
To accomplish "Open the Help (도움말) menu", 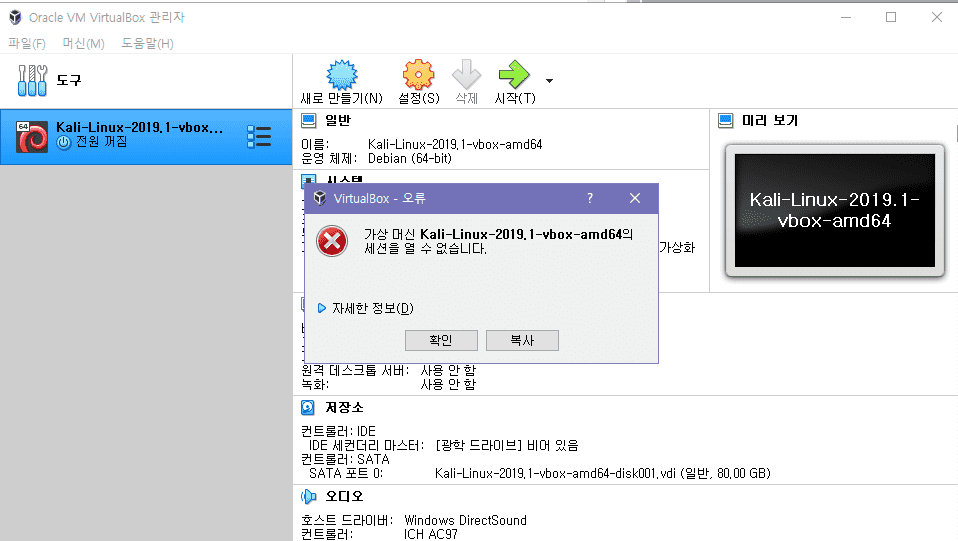I will pos(147,43).
